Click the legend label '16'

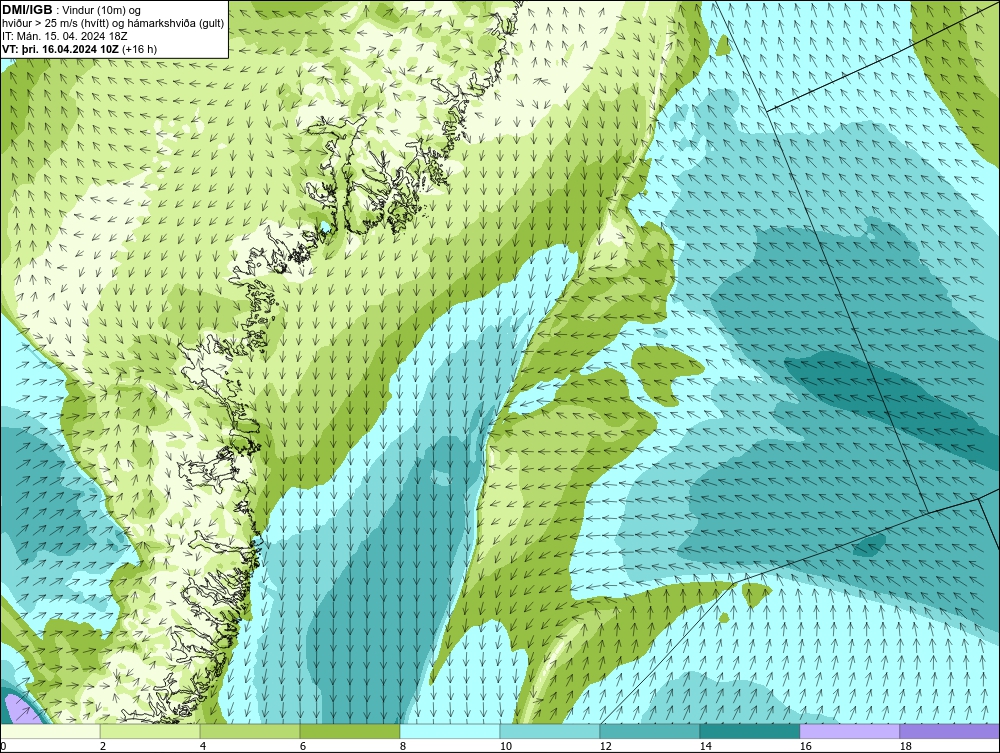pos(805,746)
